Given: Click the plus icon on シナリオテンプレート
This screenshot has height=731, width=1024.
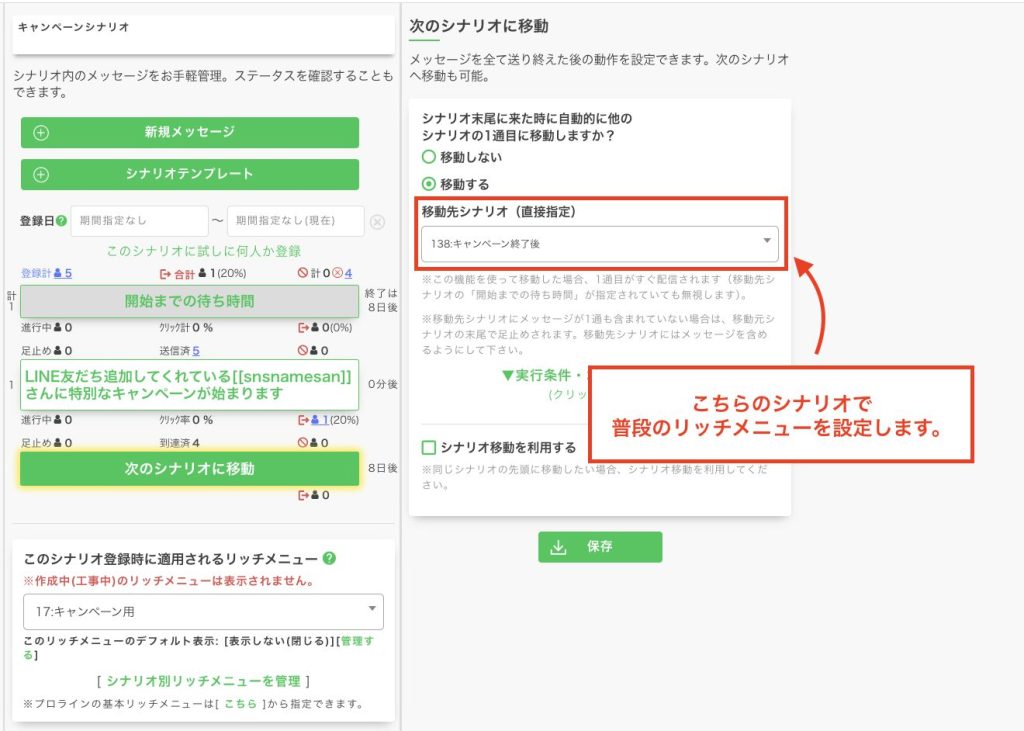Looking at the screenshot, I should coord(41,175).
